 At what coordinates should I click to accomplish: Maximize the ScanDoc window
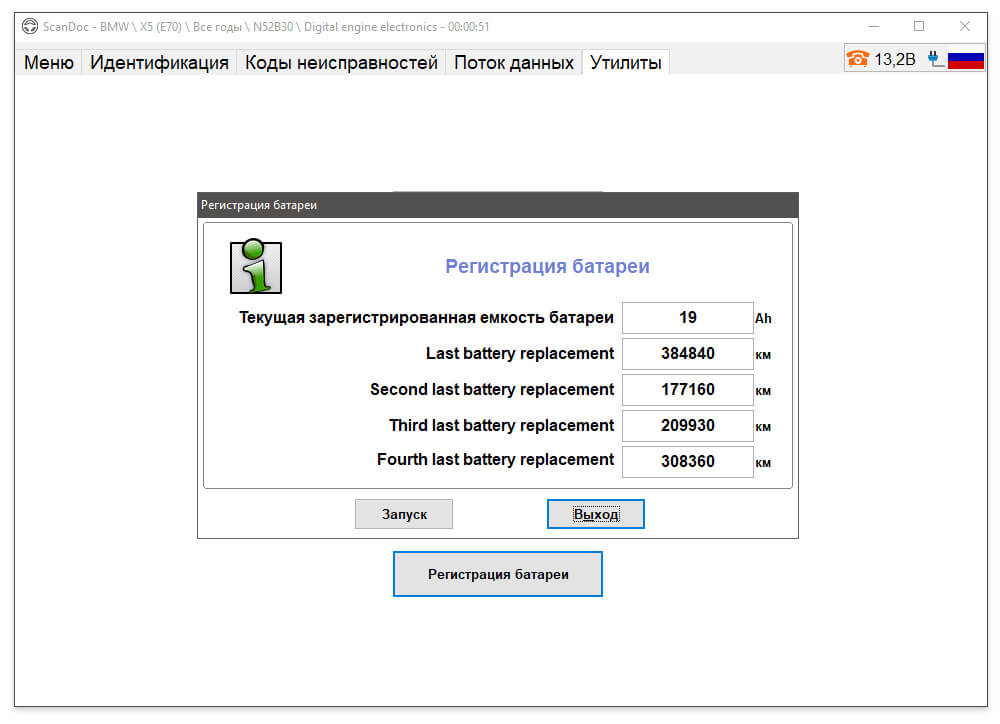point(919,27)
